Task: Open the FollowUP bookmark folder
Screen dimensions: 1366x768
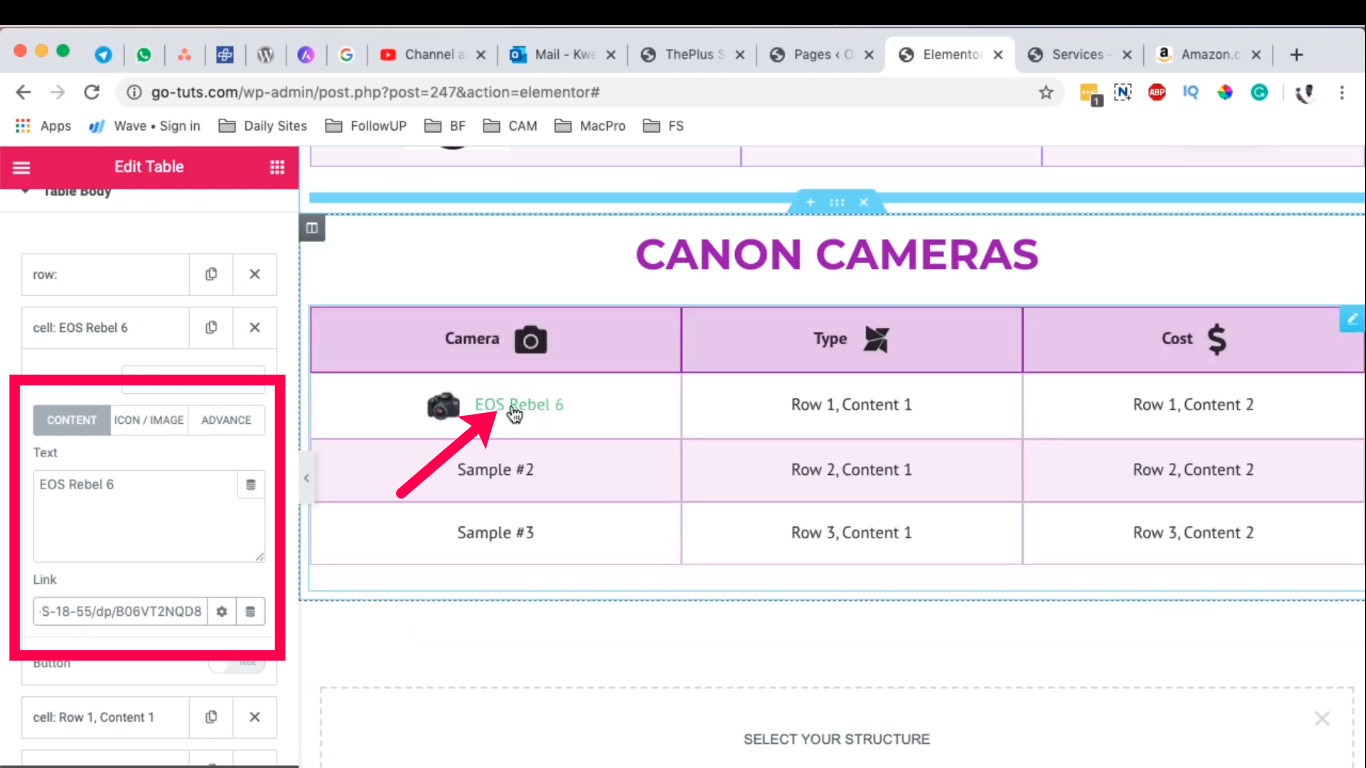Action: tap(366, 126)
